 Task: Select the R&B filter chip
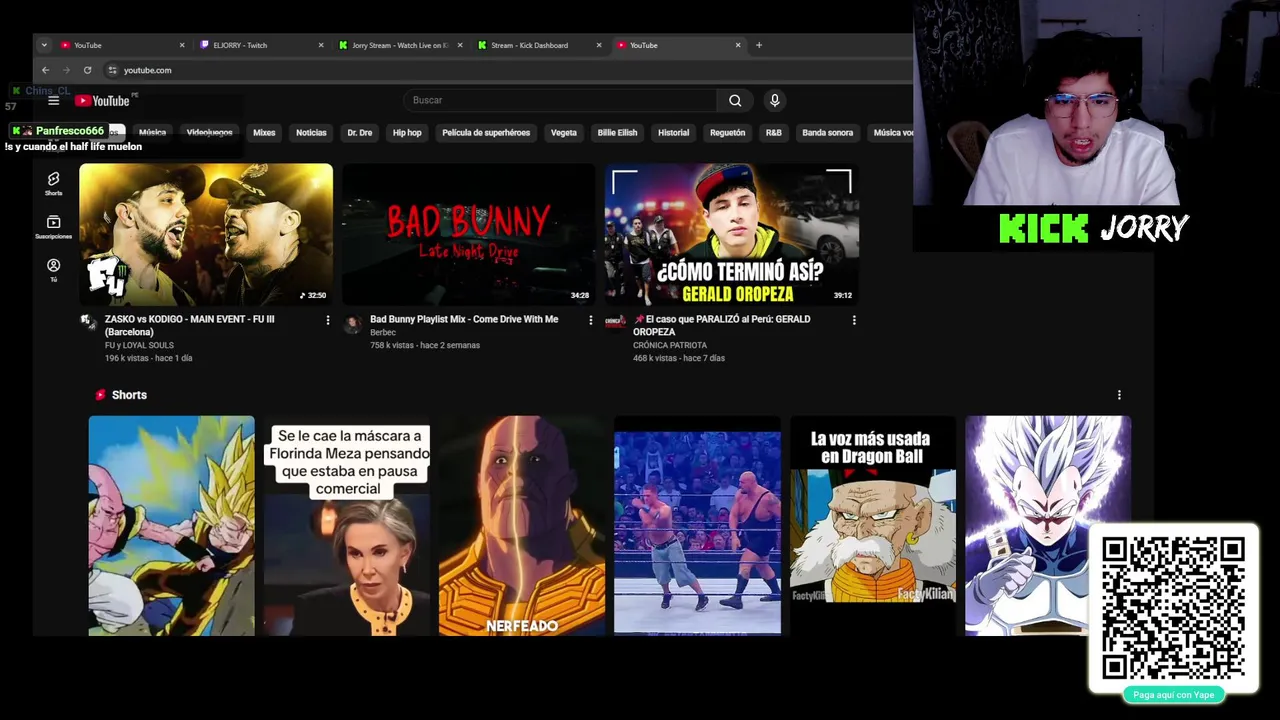(x=774, y=132)
